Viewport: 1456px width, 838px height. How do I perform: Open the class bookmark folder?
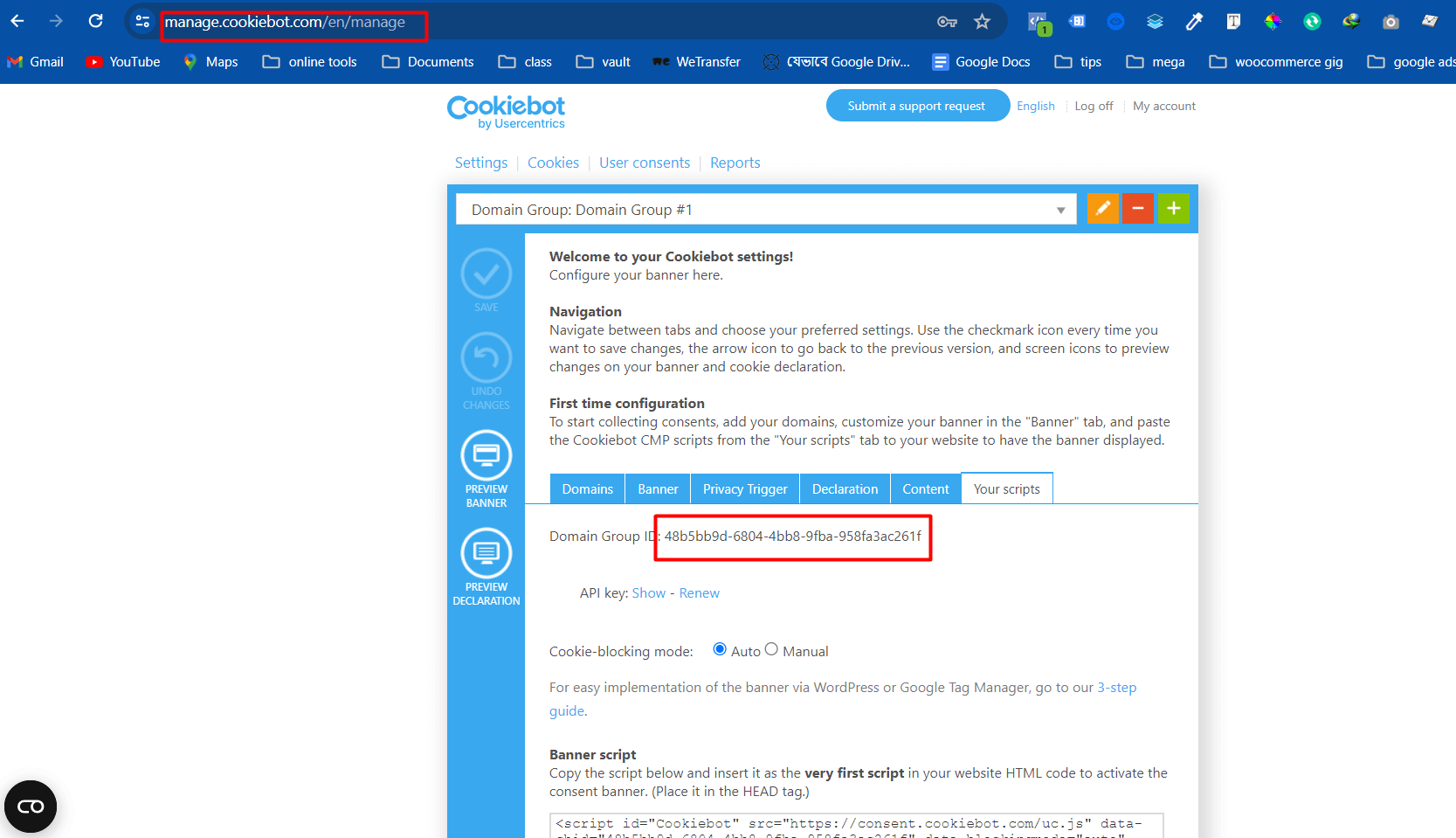point(525,62)
